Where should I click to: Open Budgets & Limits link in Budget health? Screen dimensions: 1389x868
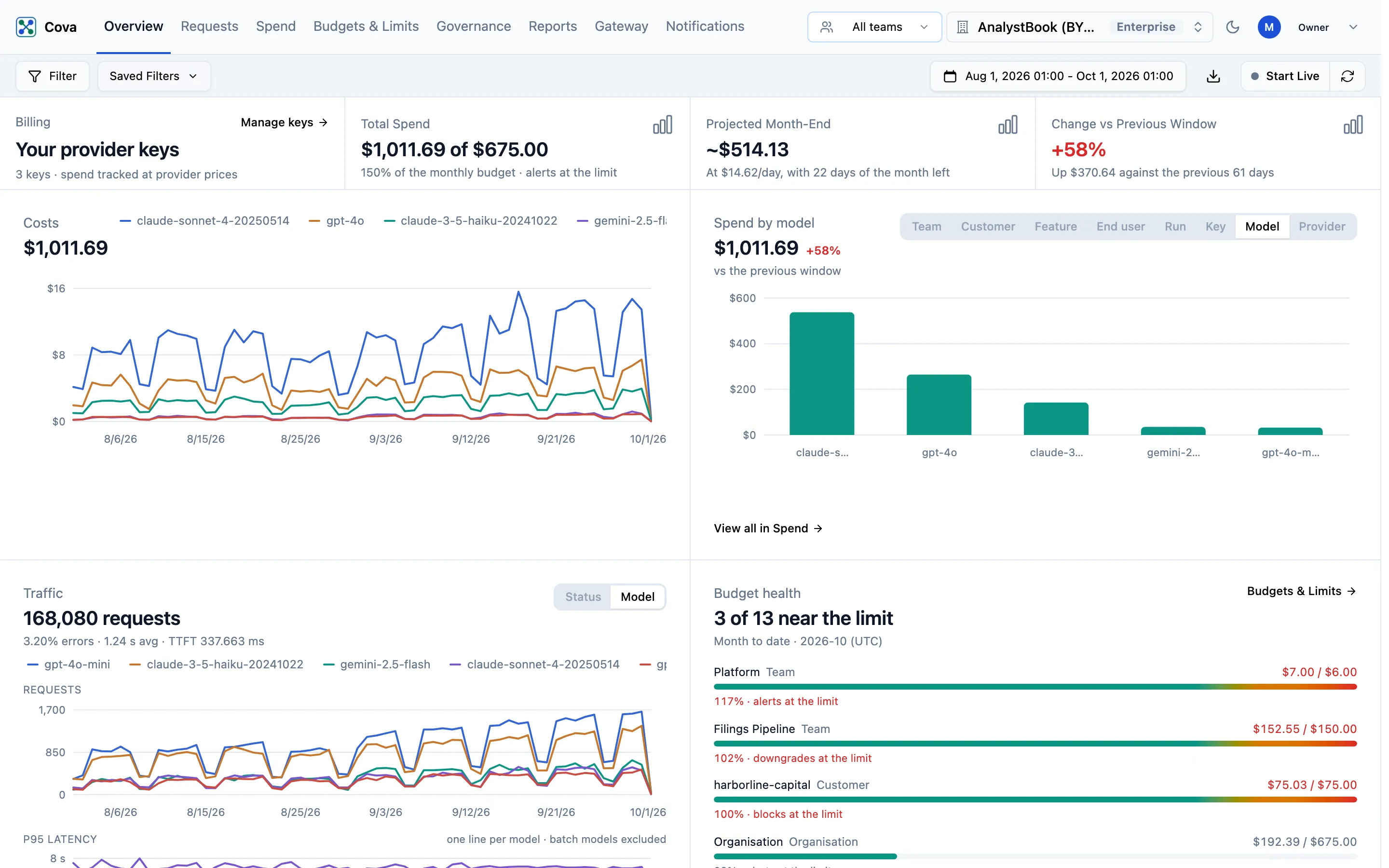tap(1301, 591)
